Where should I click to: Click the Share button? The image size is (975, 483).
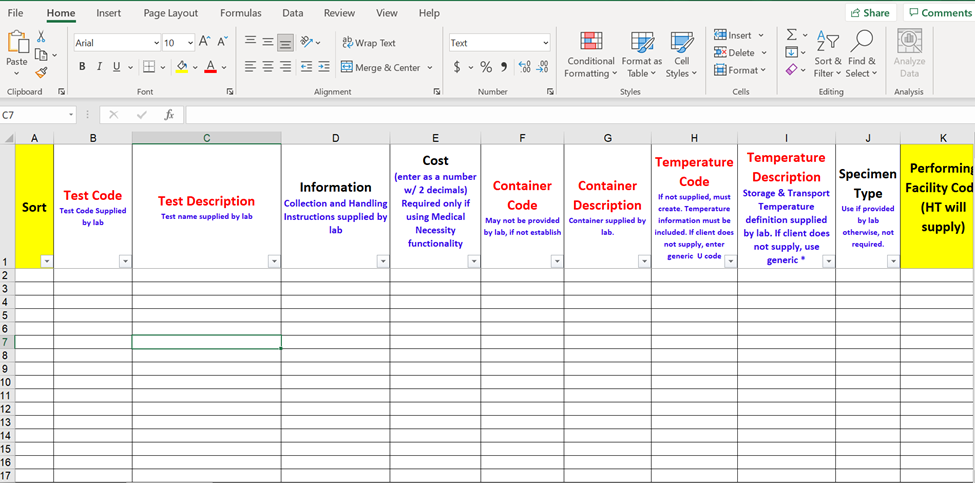(x=870, y=13)
